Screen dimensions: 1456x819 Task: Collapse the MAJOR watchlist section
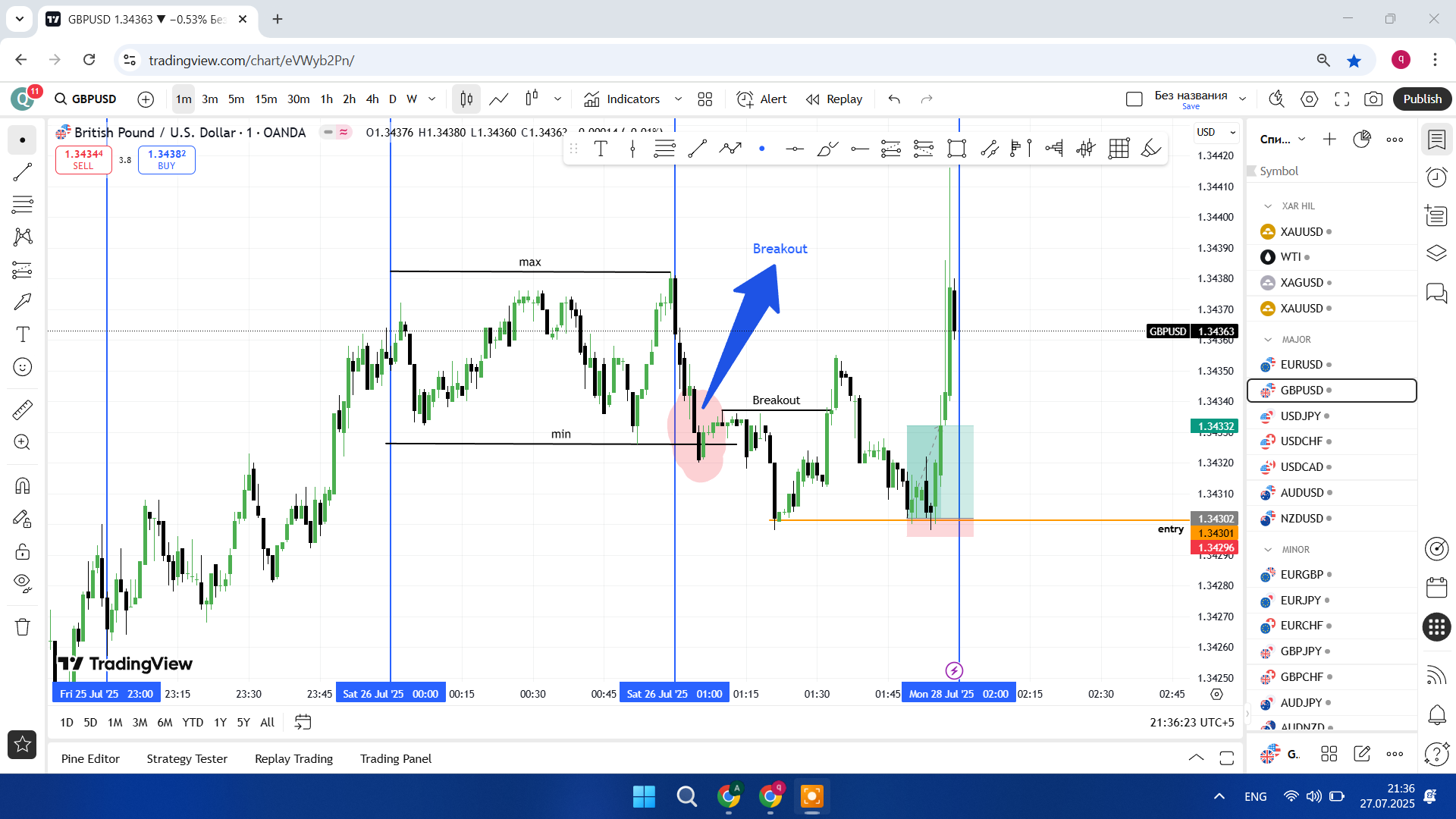click(x=1268, y=340)
